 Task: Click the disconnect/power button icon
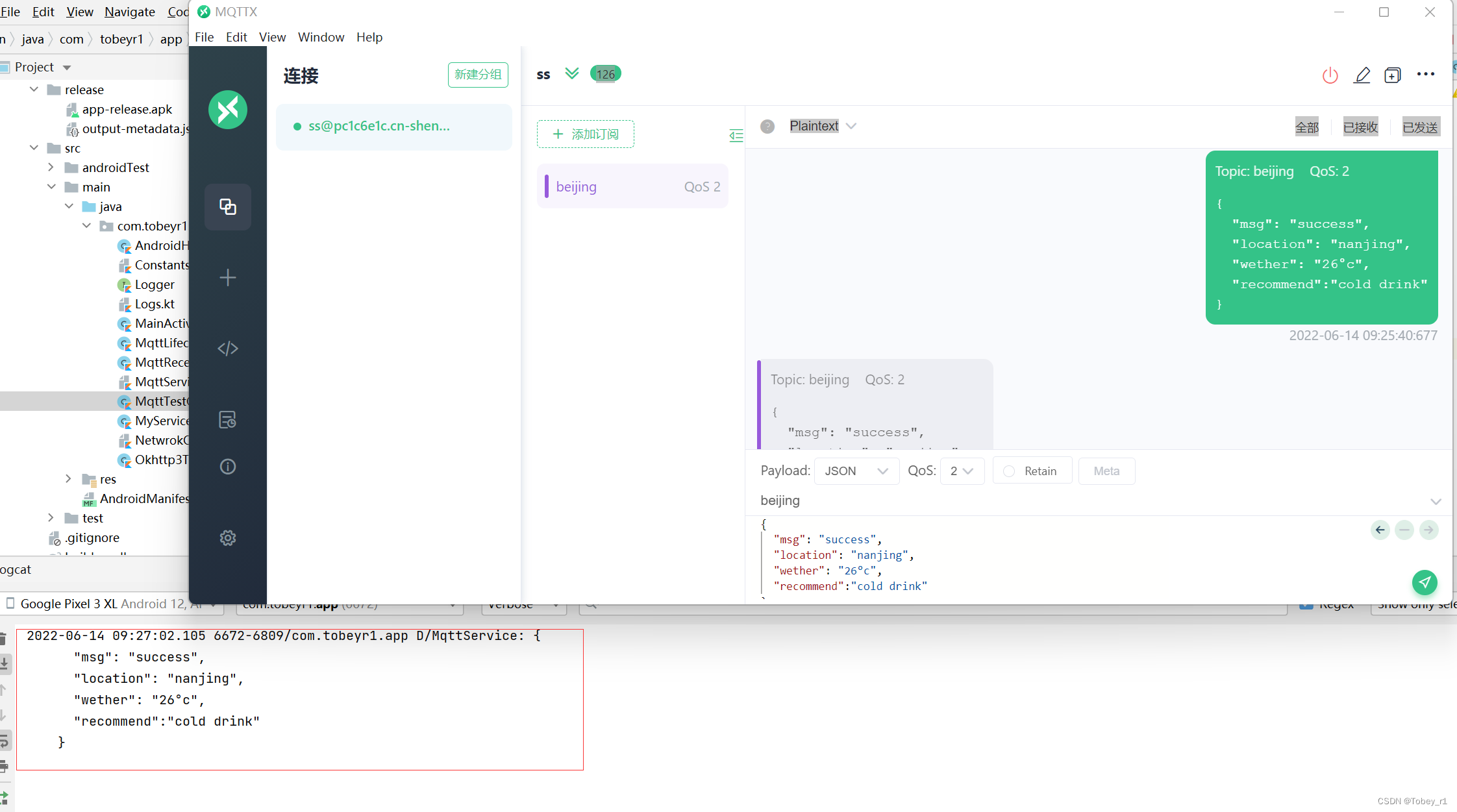point(1330,74)
